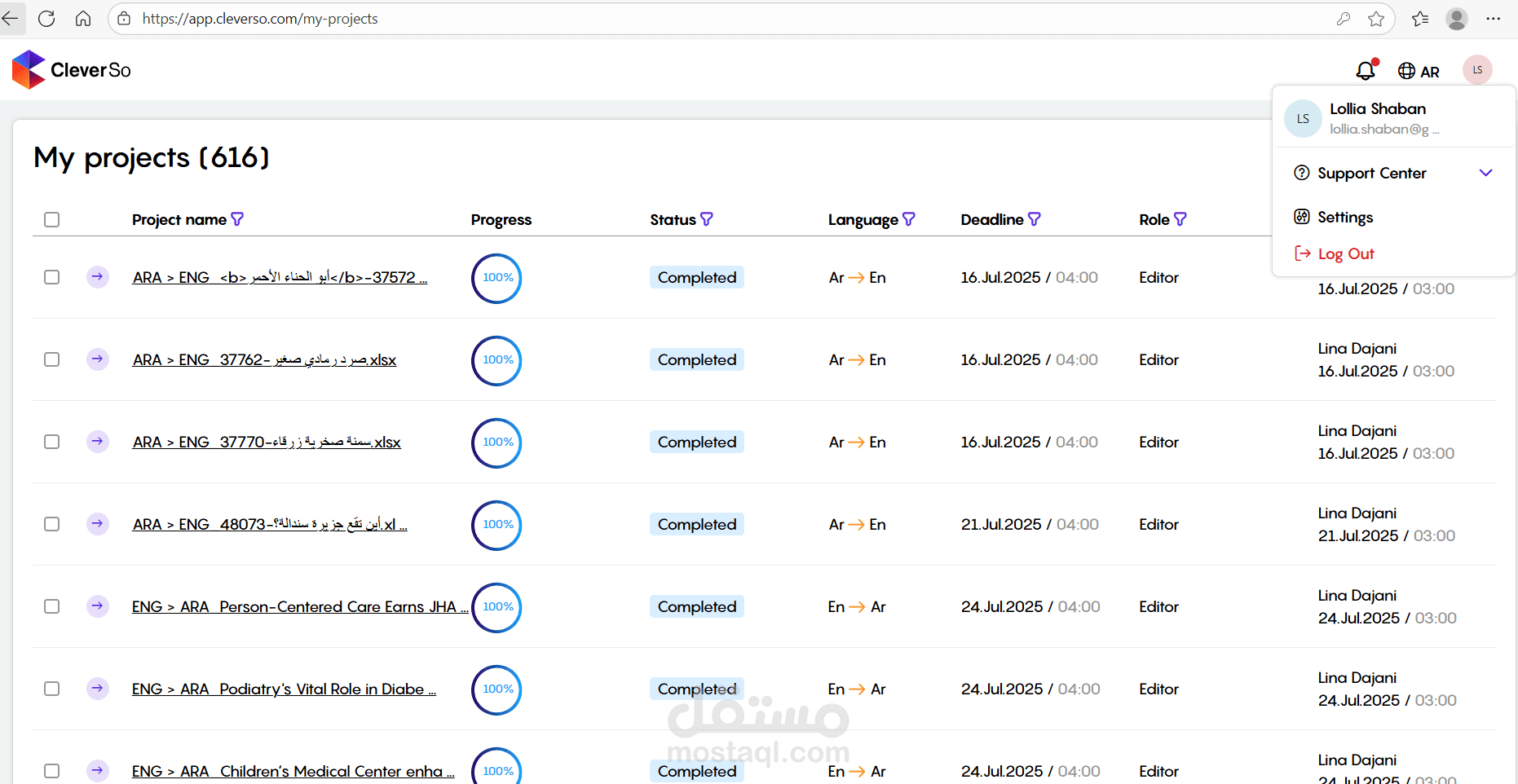Image resolution: width=1518 pixels, height=784 pixels.
Task: Open arrow for Podiatry's Vital Role project
Action: (x=98, y=689)
